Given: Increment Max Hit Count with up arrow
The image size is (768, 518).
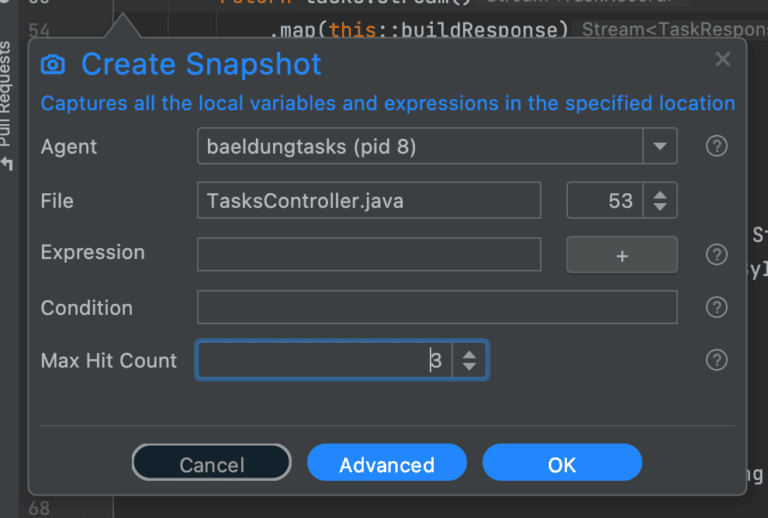Looking at the screenshot, I should click(x=469, y=354).
